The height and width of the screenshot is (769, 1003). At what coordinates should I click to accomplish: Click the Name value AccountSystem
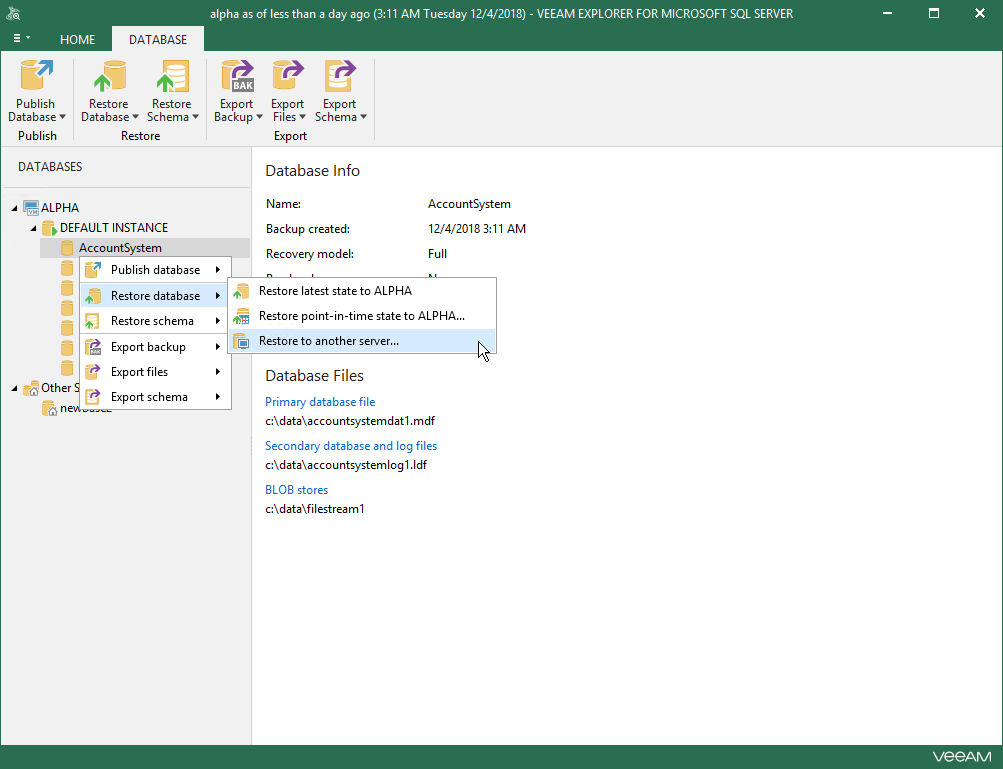point(469,204)
